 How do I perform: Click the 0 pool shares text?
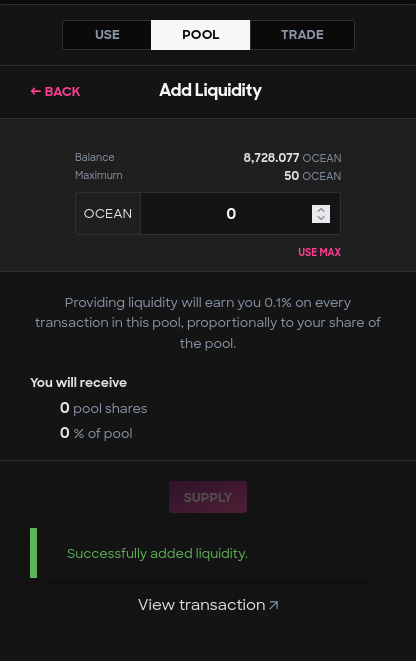[x=104, y=408]
